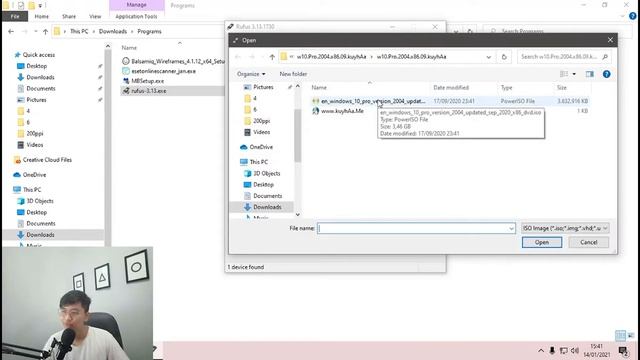Click Downloads in Explorer breadcrumb path
This screenshot has height=360, width=640.
(113, 31)
